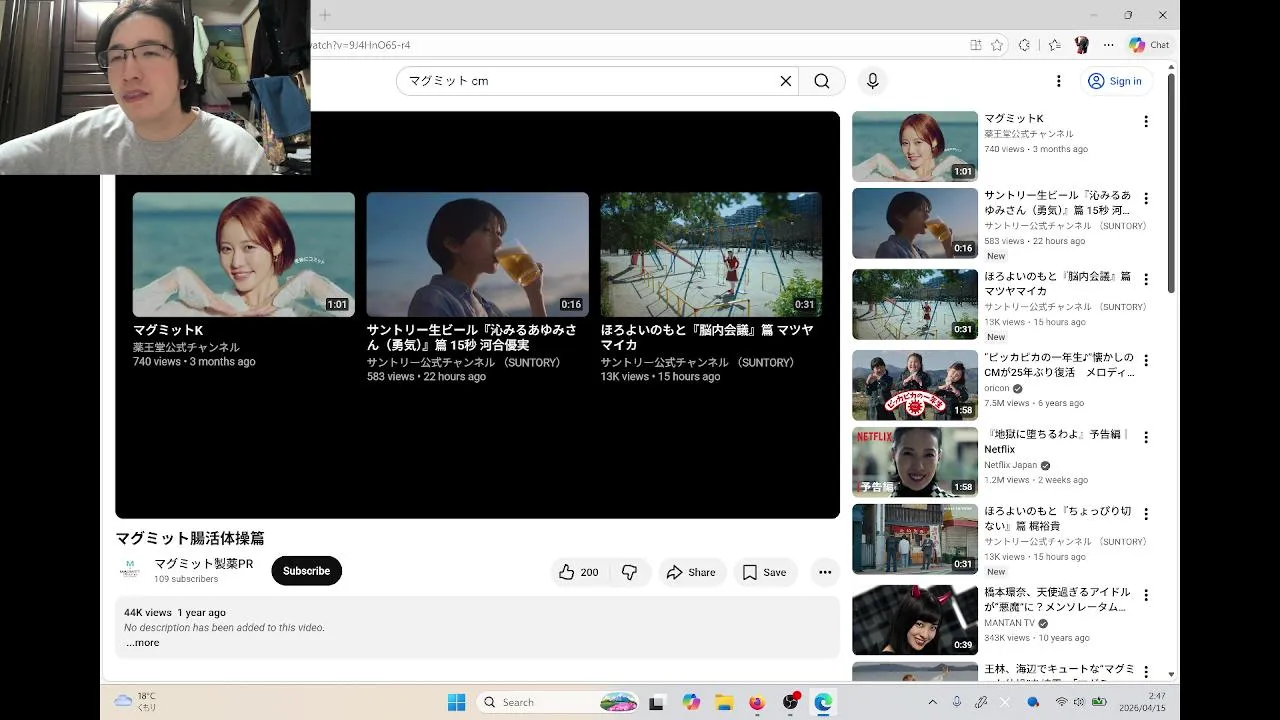Open 橋本環奈 MANTAN TV video thumbnail
Viewport: 1280px width, 720px height.
tap(915, 620)
